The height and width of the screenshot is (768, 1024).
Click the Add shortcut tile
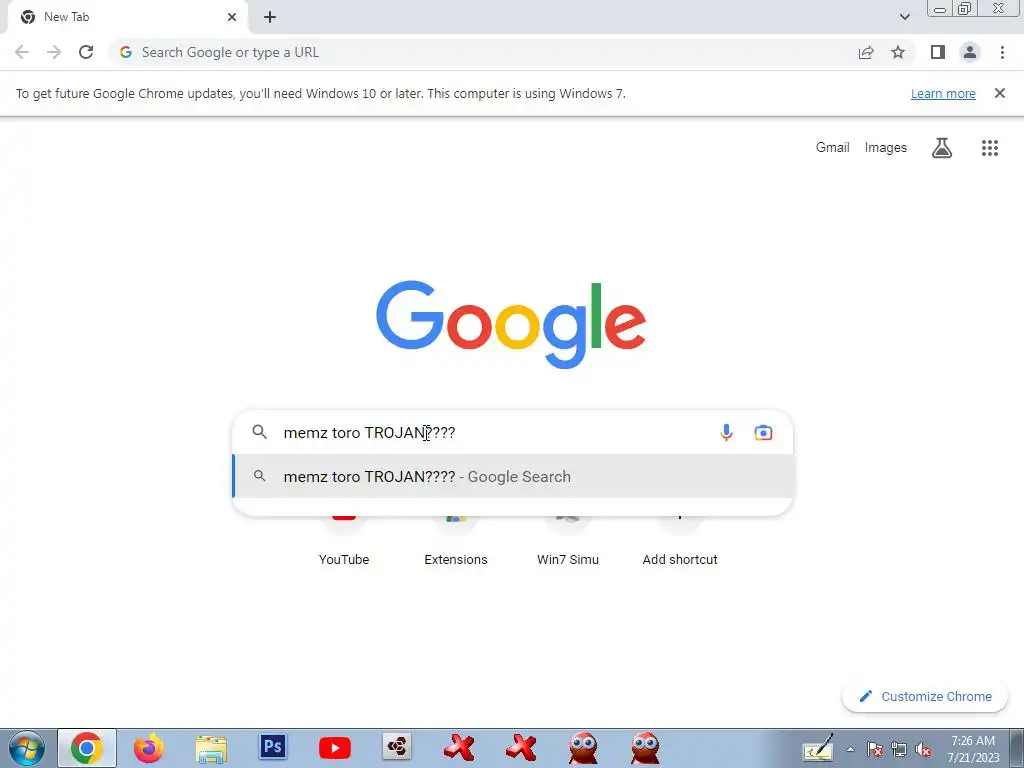(680, 543)
